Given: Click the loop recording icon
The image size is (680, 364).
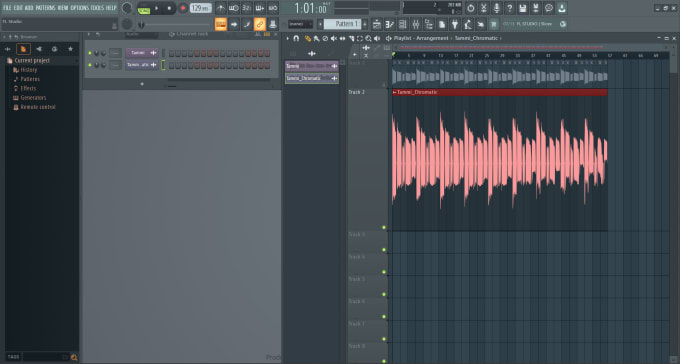Looking at the screenshot, I should coord(273,8).
